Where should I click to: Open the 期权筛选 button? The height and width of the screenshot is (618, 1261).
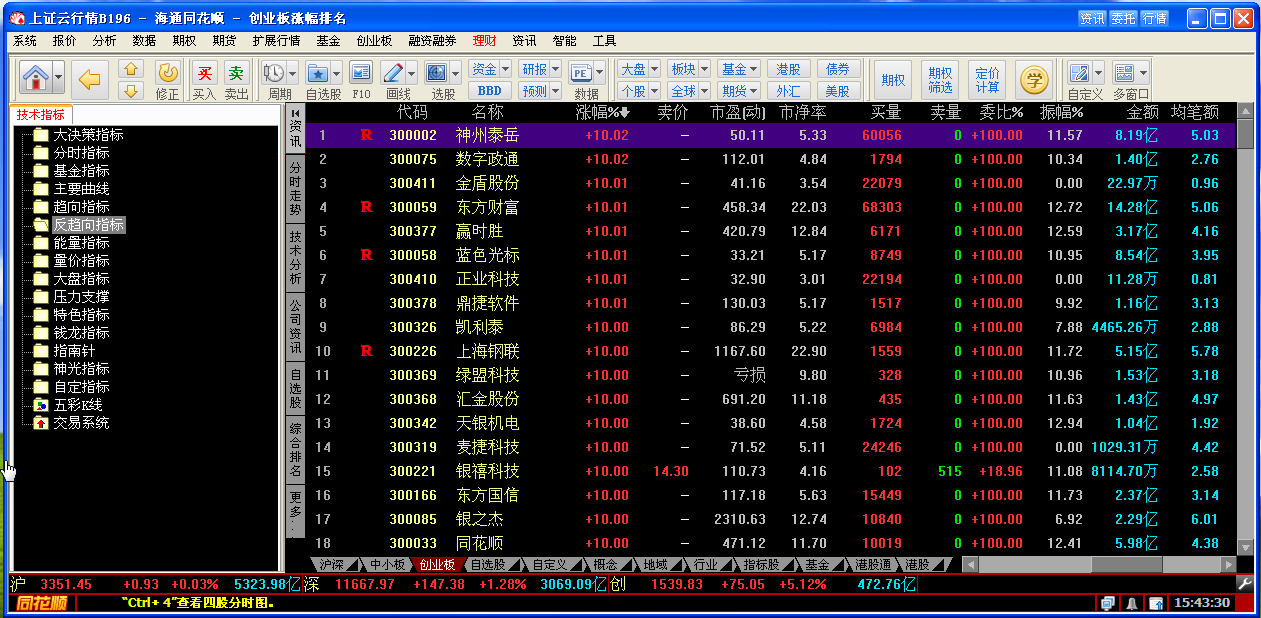(940, 80)
